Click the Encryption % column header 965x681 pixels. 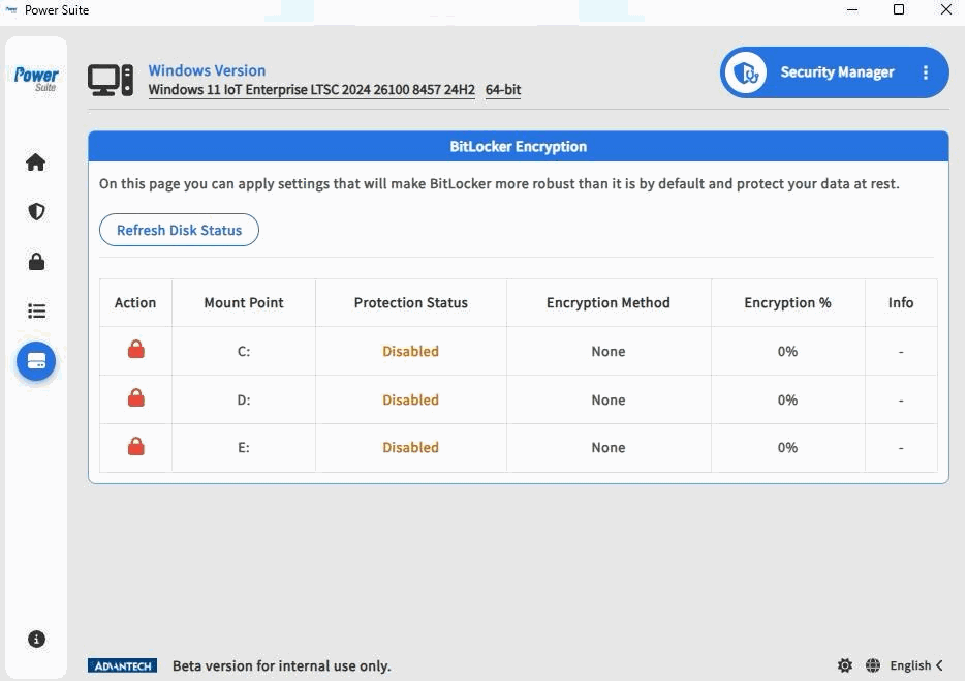click(x=788, y=303)
